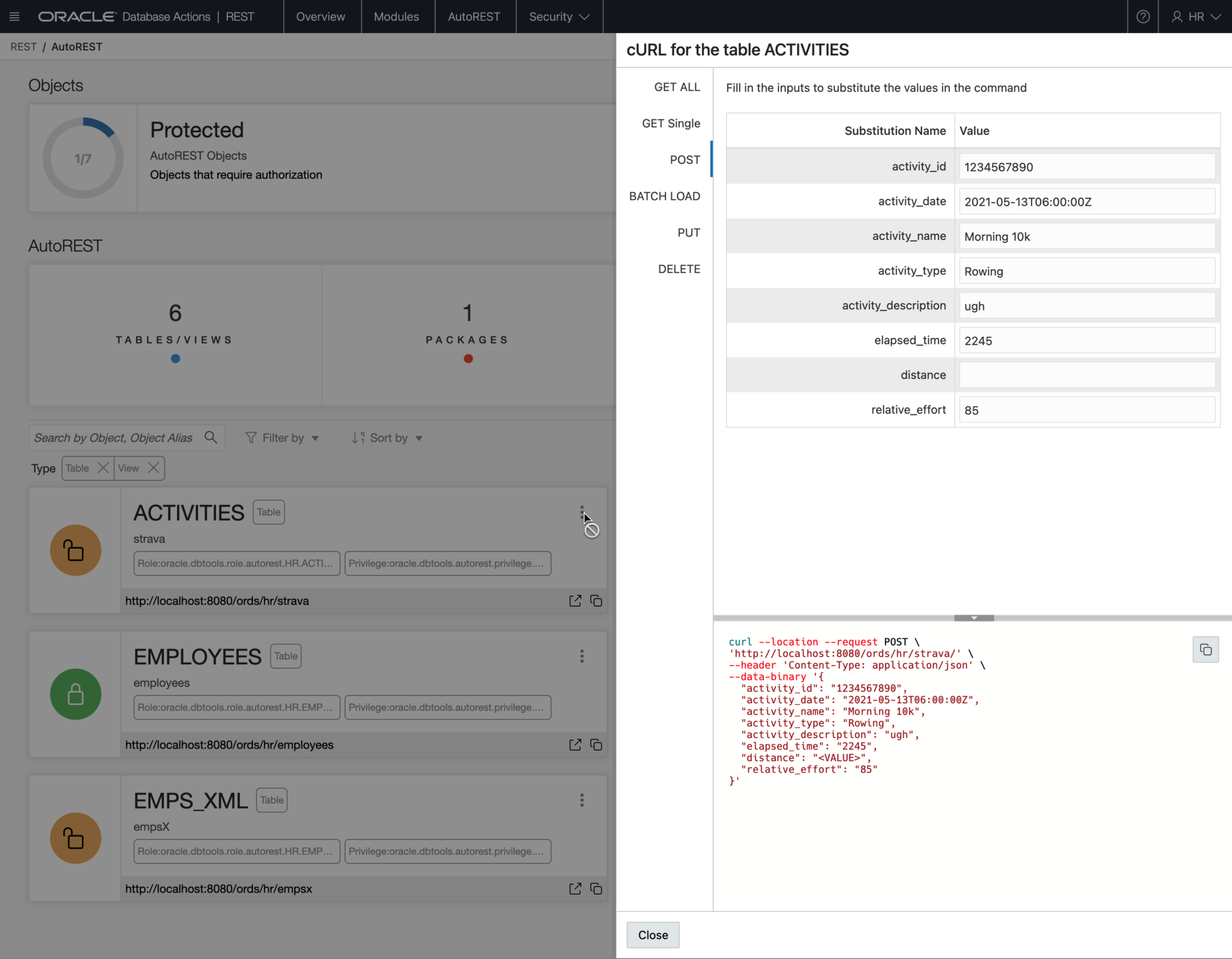Screen dimensions: 1232x959
Task: Click the unlocked padlock icon on ACTIVITIES
Action: (75, 550)
